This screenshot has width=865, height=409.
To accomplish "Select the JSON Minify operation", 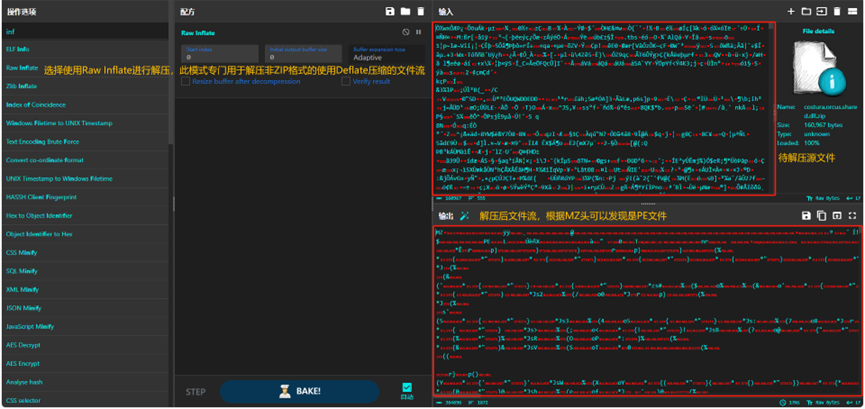I will (85, 308).
